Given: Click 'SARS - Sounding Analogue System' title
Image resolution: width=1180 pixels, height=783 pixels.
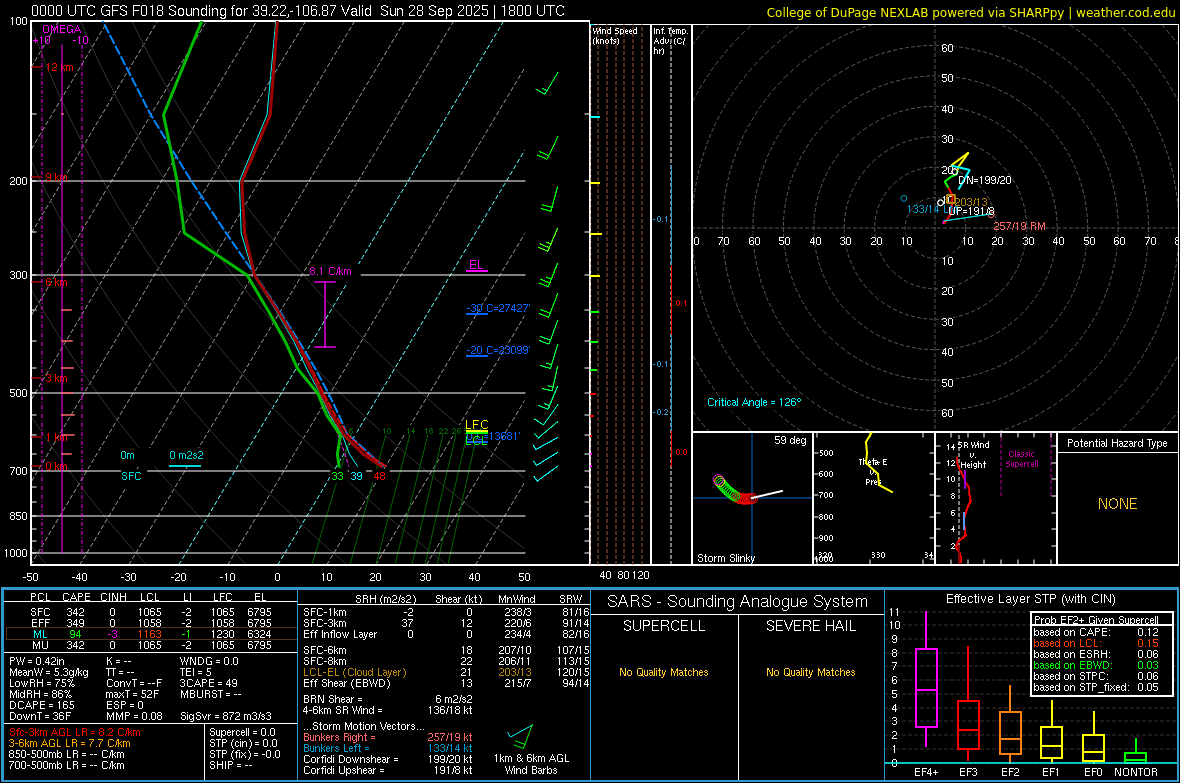Looking at the screenshot, I should pyautogui.click(x=737, y=602).
